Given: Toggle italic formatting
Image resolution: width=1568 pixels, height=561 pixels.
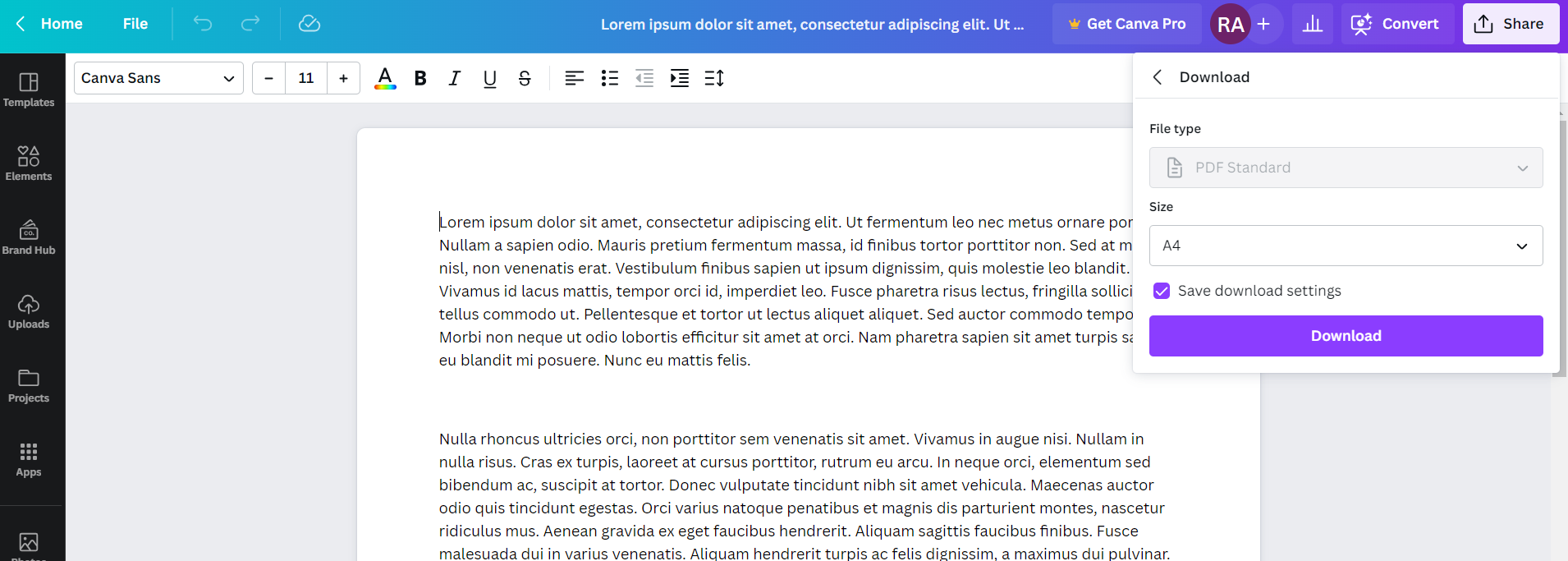Looking at the screenshot, I should pyautogui.click(x=455, y=78).
